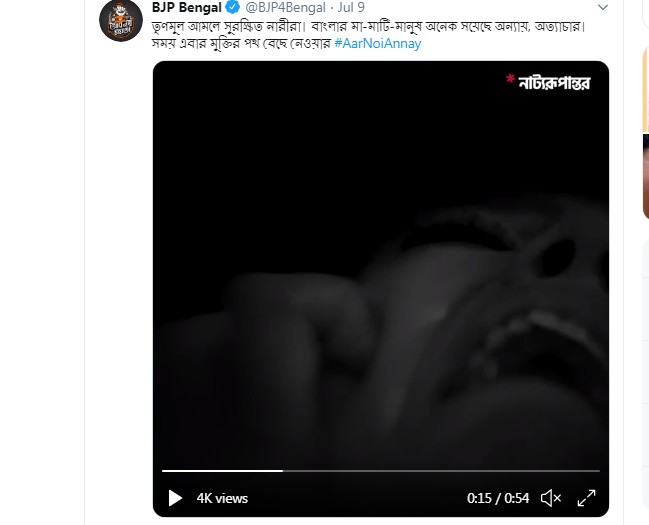The height and width of the screenshot is (525, 649).
Task: Click the played portion of the video progress bar
Action: pos(222,471)
